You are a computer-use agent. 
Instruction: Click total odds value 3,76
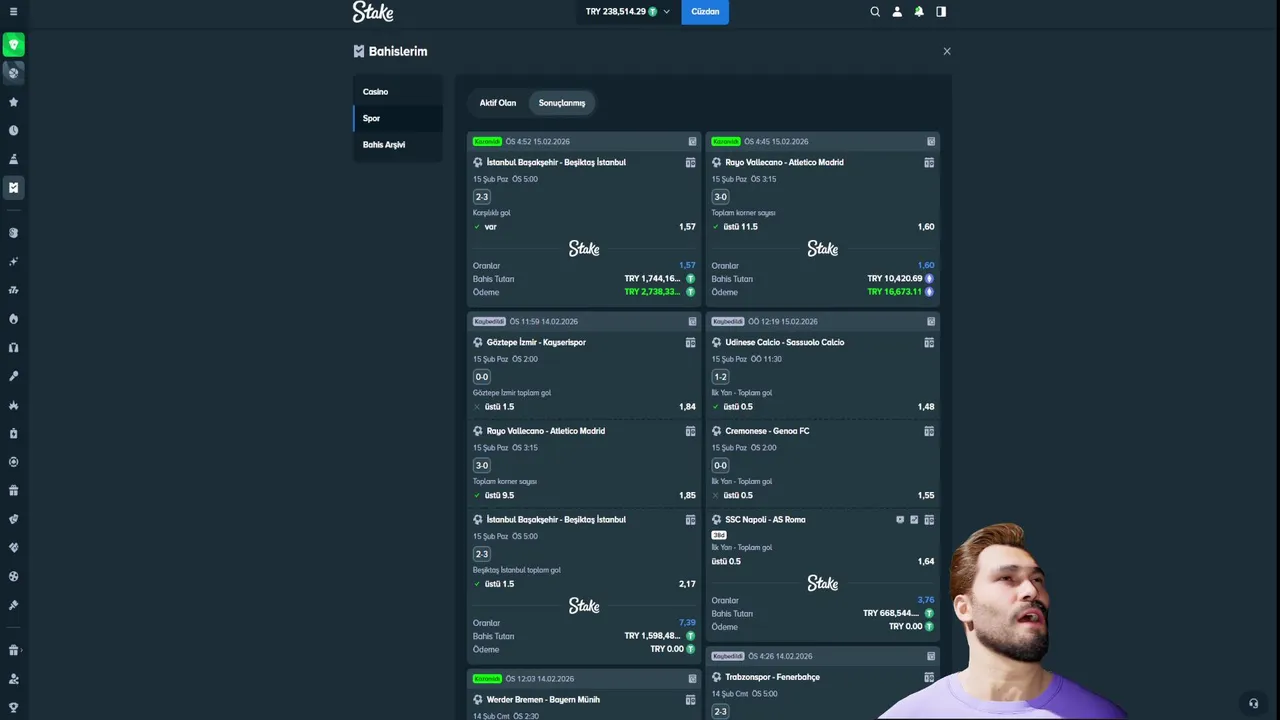[926, 600]
